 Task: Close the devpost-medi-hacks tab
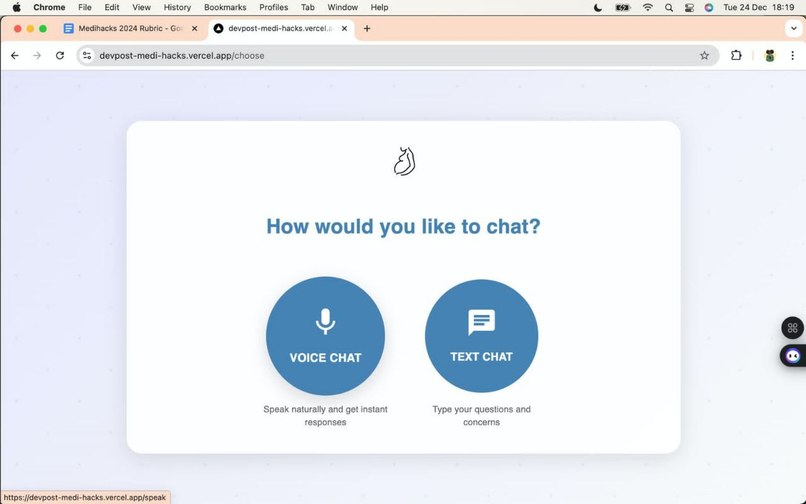[344, 29]
